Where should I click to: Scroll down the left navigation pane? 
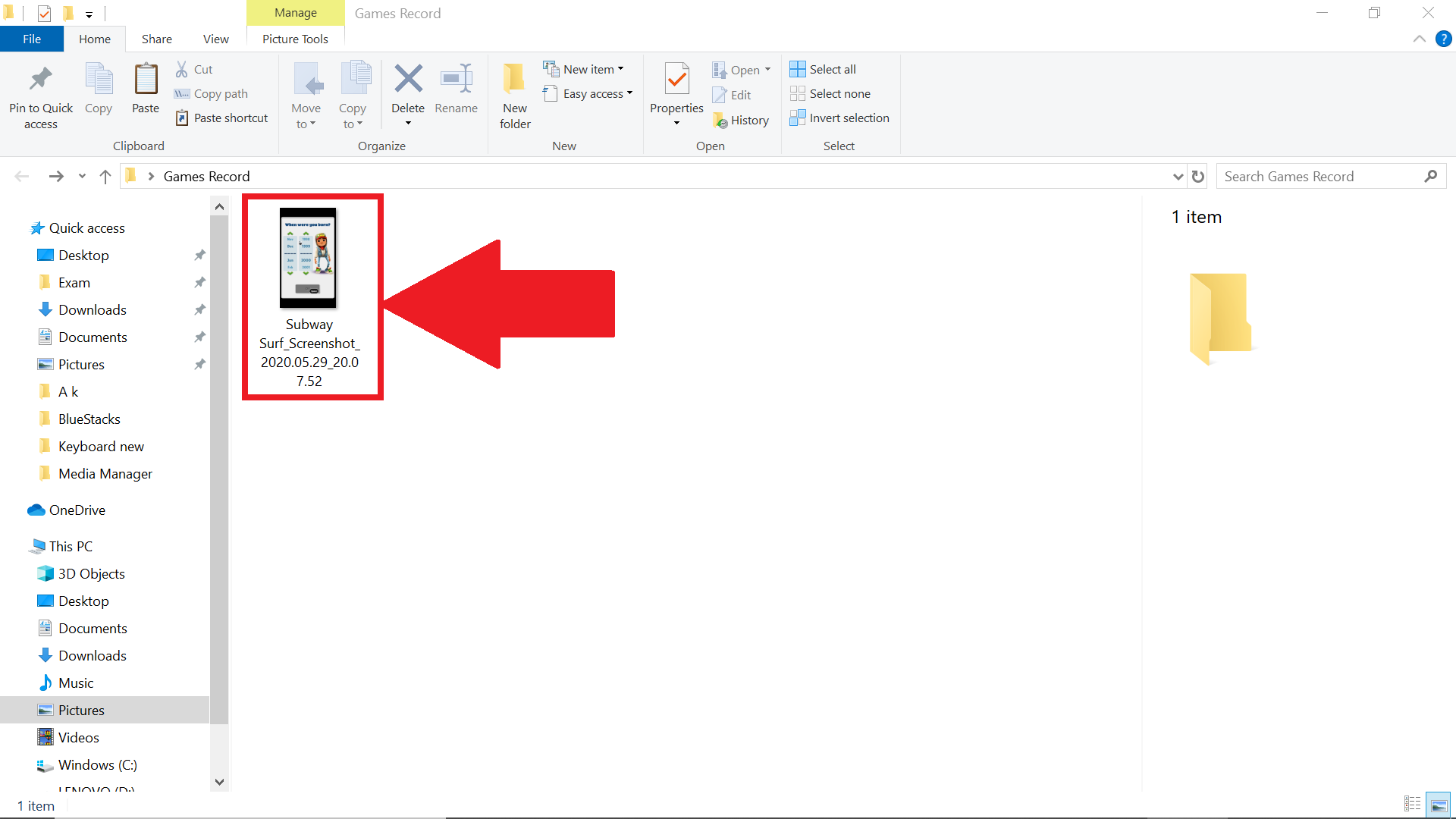coord(219,782)
